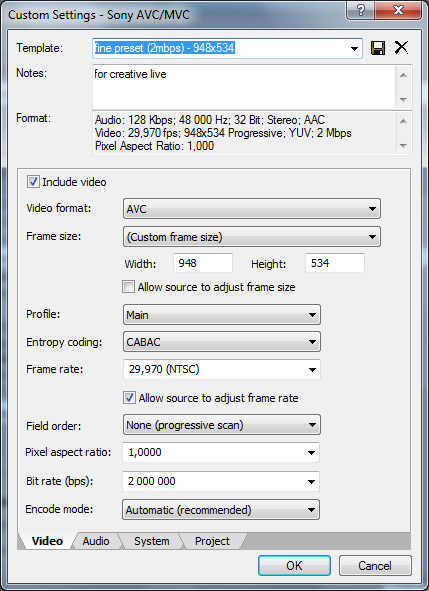Switch to the Project tab
The height and width of the screenshot is (591, 429).
coord(212,541)
